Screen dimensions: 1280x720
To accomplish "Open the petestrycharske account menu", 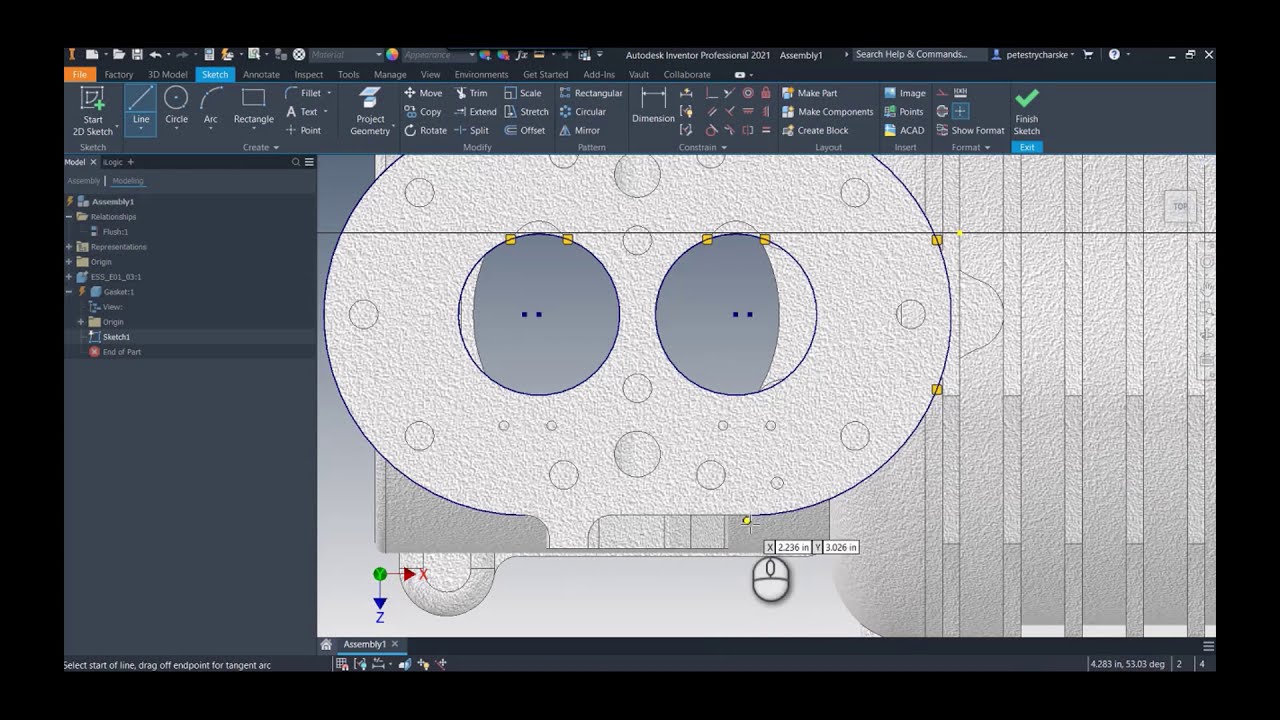I will tap(1033, 55).
